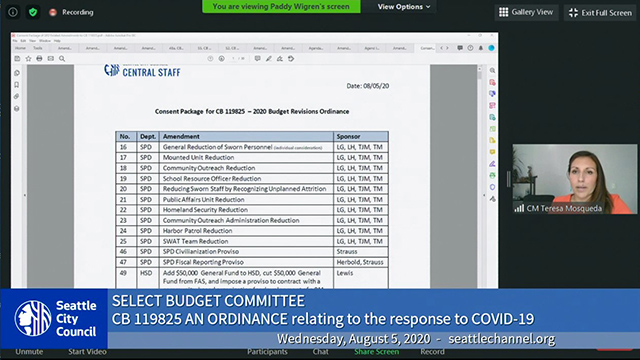640x360 pixels.
Task: Open Fill & Sign tool in right pane
Action: click(493, 164)
